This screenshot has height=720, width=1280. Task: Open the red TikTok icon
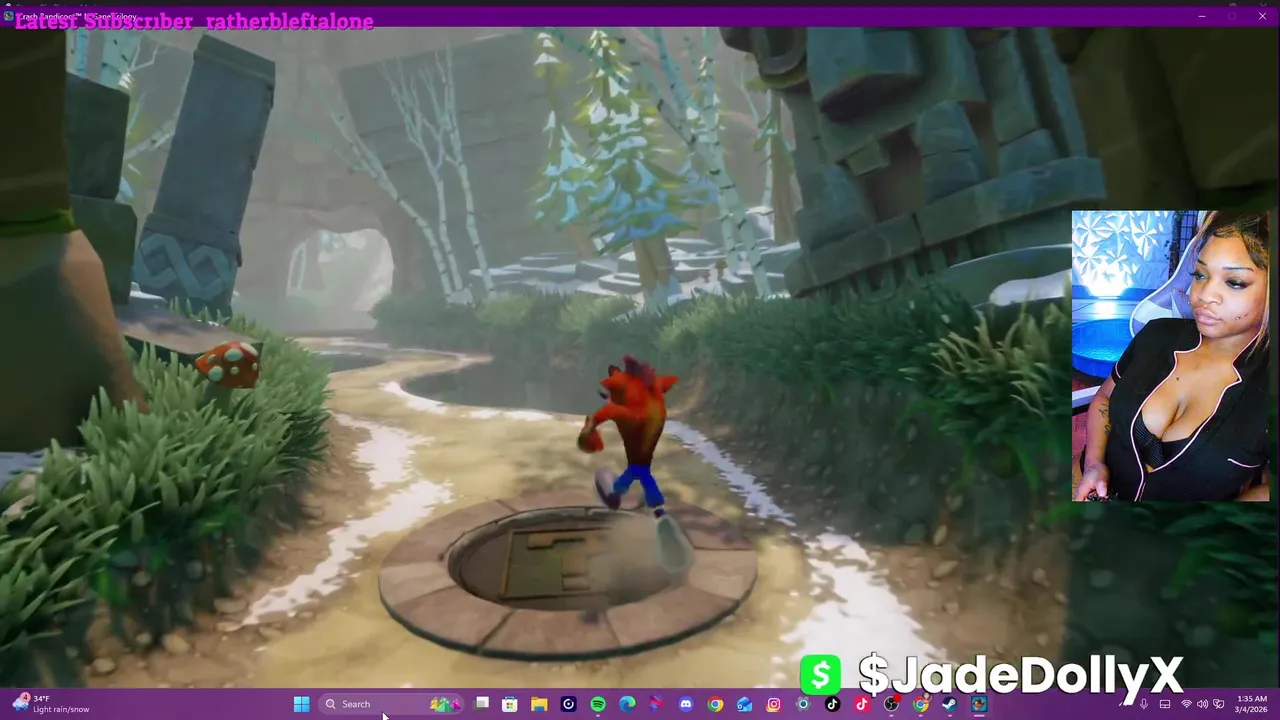tap(861, 704)
